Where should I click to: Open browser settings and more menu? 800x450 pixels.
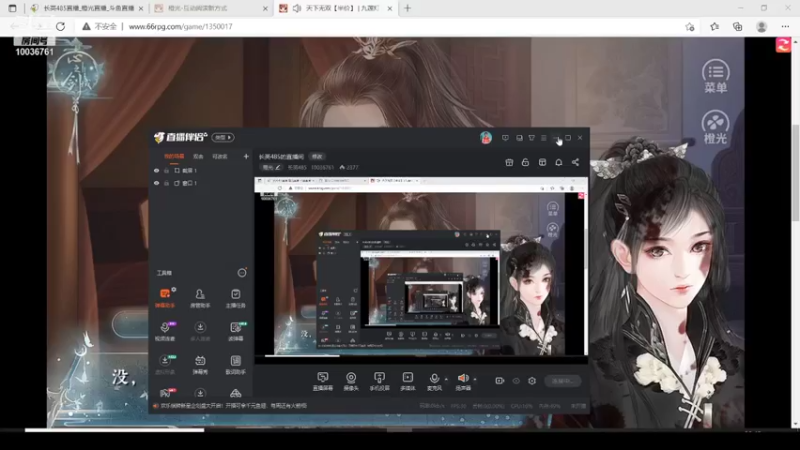coord(785,27)
